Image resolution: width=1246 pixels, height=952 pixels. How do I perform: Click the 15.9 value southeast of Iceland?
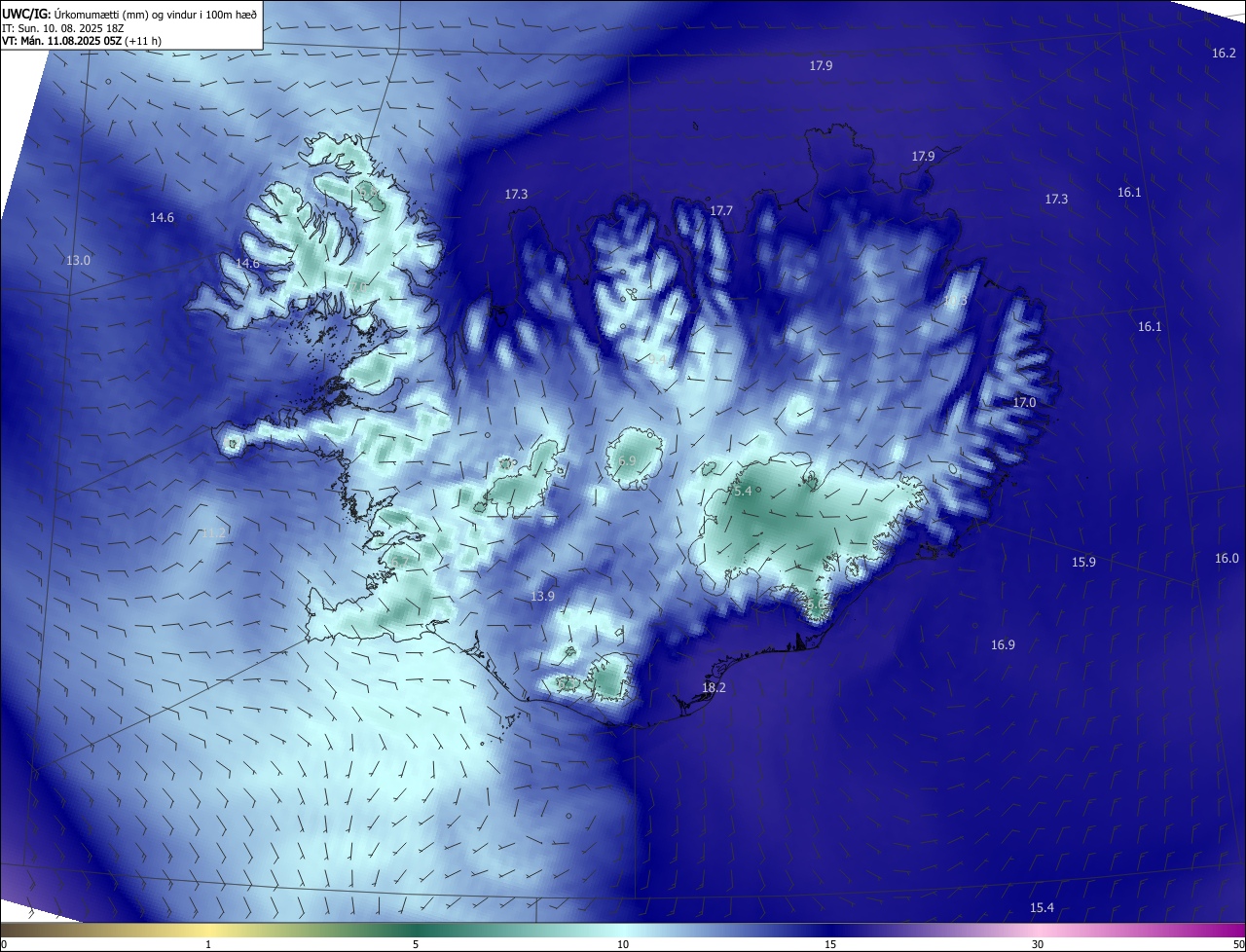coord(1083,563)
